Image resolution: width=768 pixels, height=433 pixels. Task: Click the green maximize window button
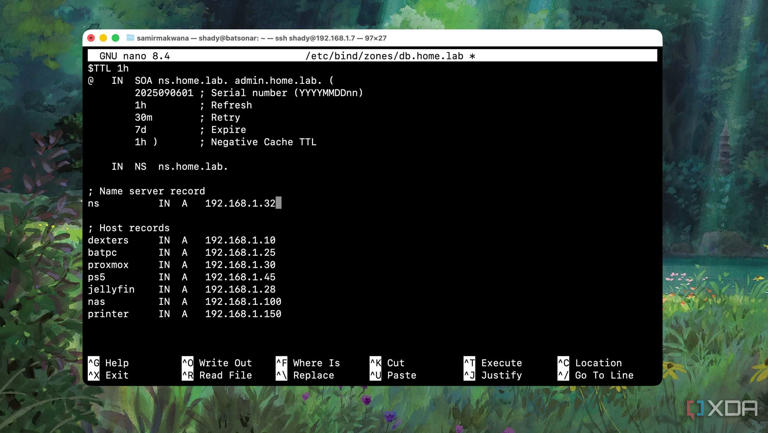pyautogui.click(x=116, y=38)
